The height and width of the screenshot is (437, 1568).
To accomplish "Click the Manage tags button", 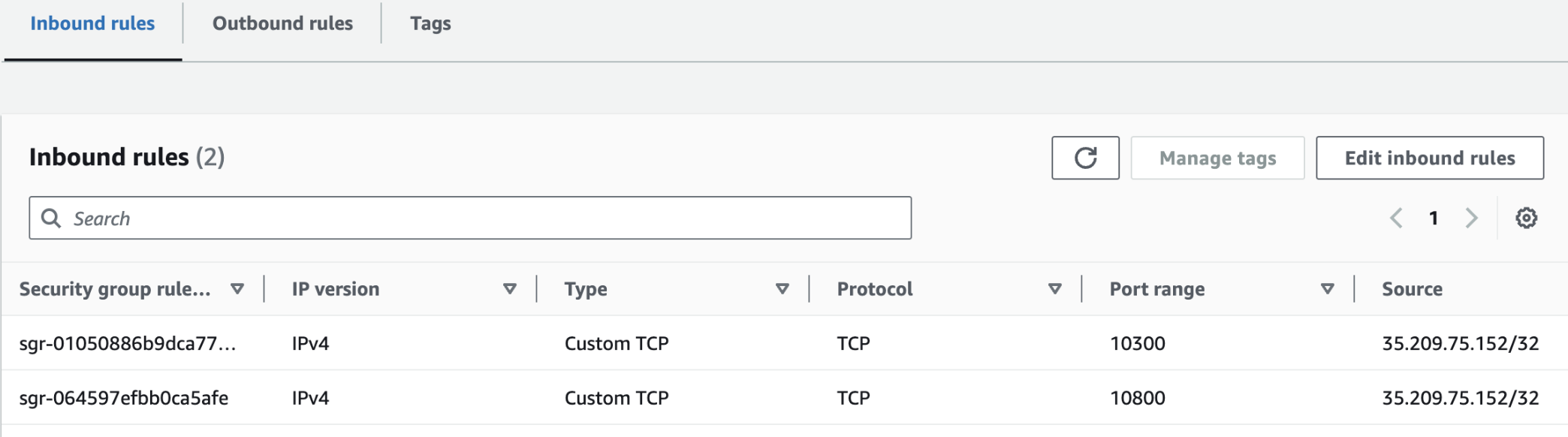I will point(1217,158).
